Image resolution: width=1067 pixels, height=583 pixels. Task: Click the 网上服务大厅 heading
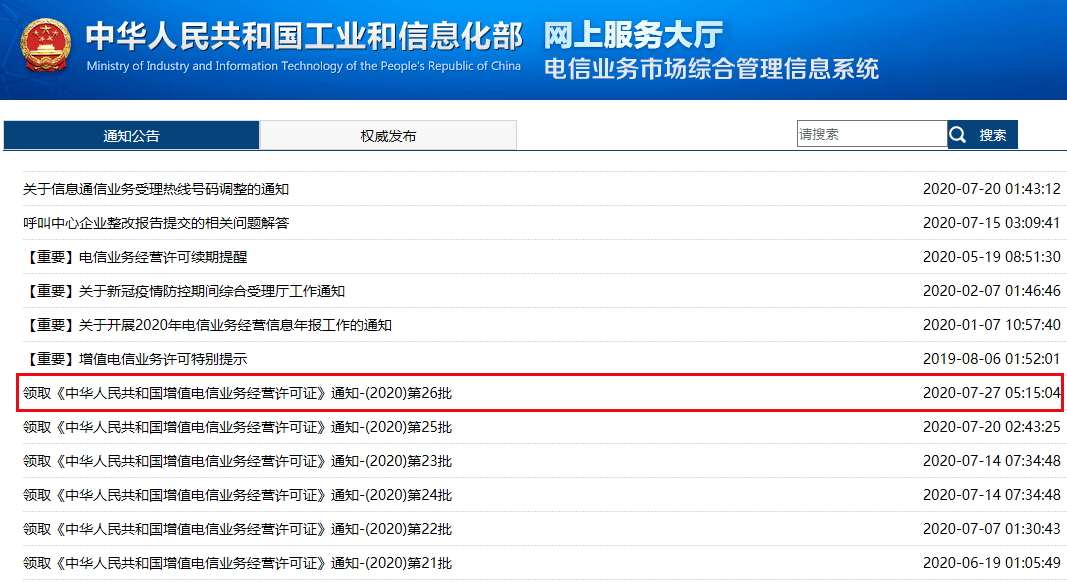tap(633, 35)
